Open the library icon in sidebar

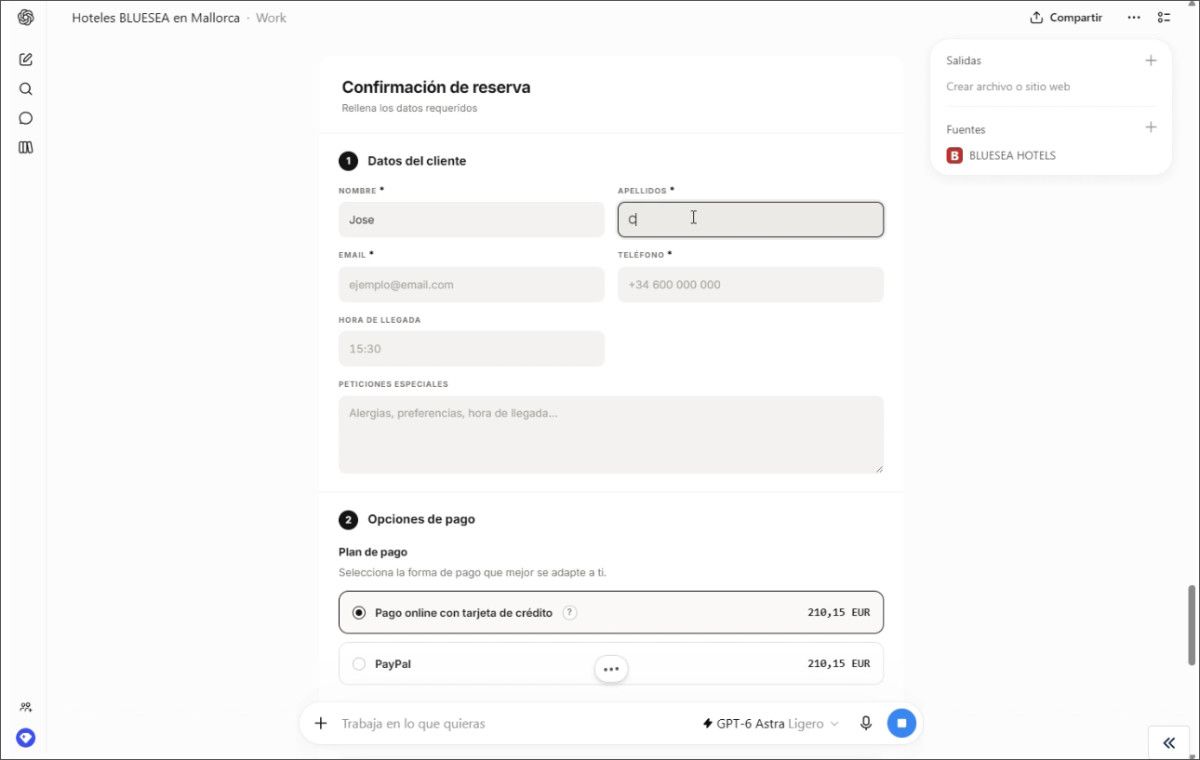[x=26, y=147]
